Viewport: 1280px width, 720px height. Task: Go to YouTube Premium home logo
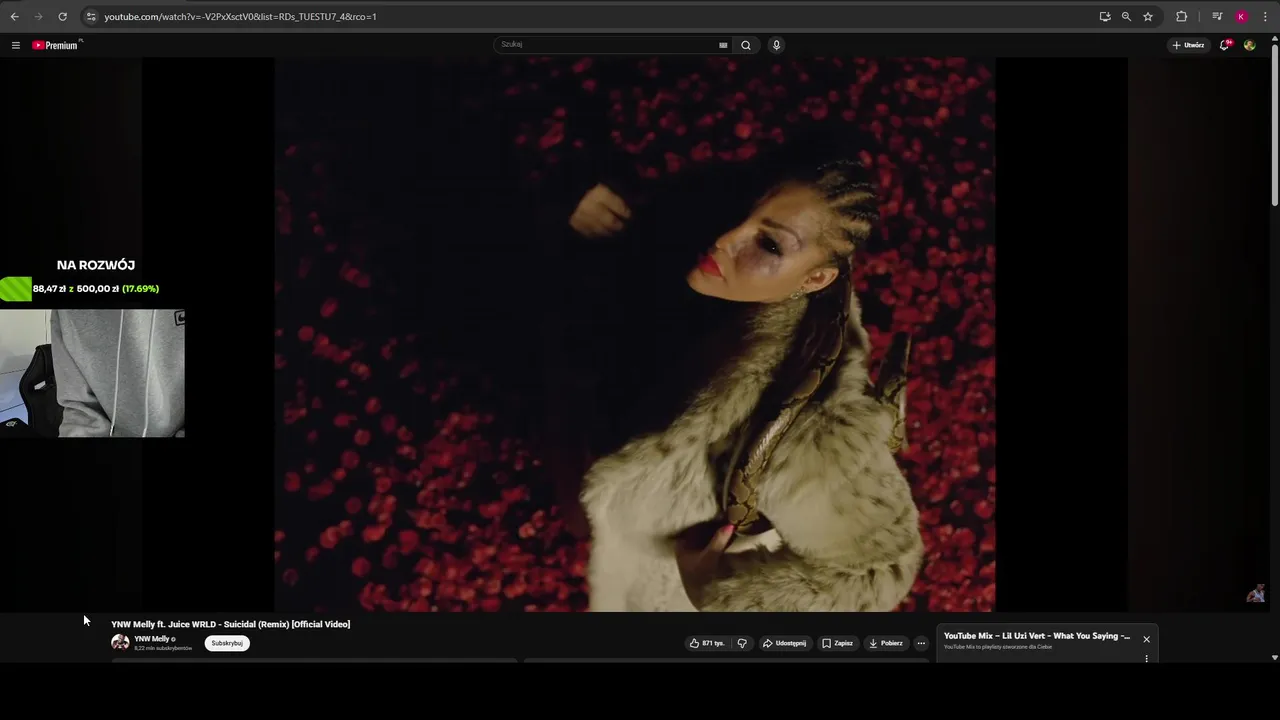[x=55, y=45]
